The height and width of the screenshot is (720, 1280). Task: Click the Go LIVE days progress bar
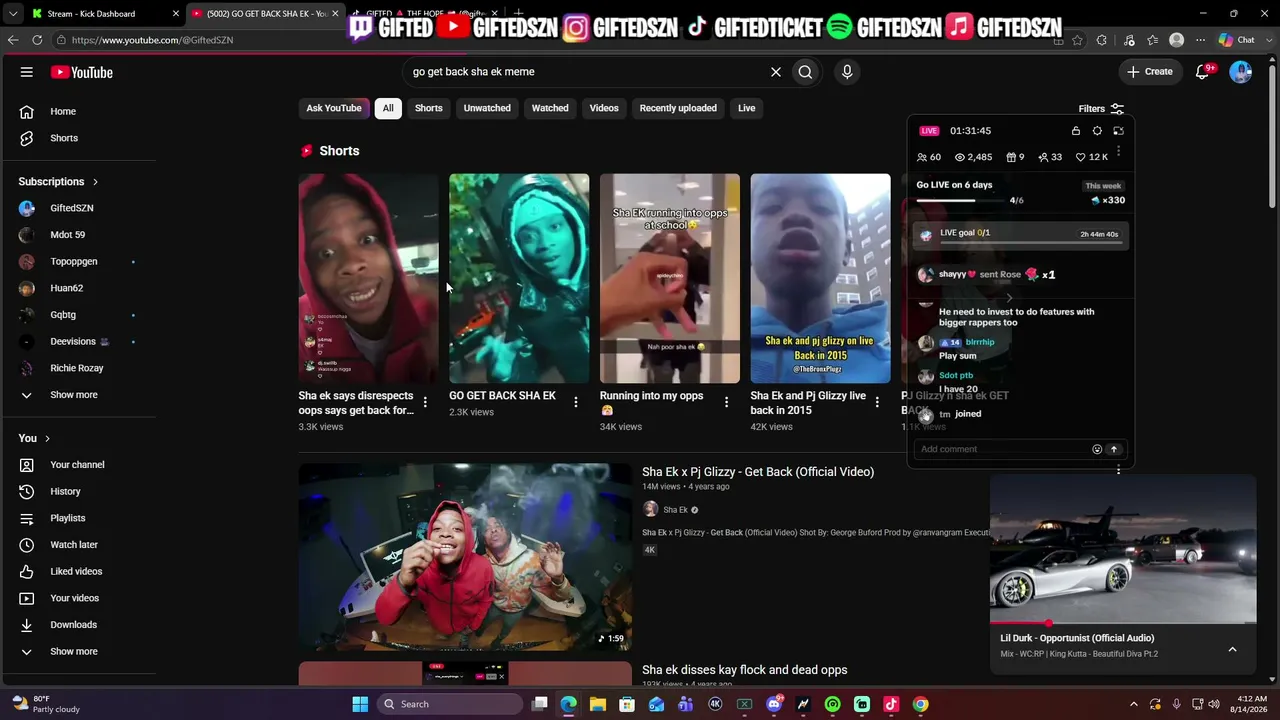coord(963,200)
